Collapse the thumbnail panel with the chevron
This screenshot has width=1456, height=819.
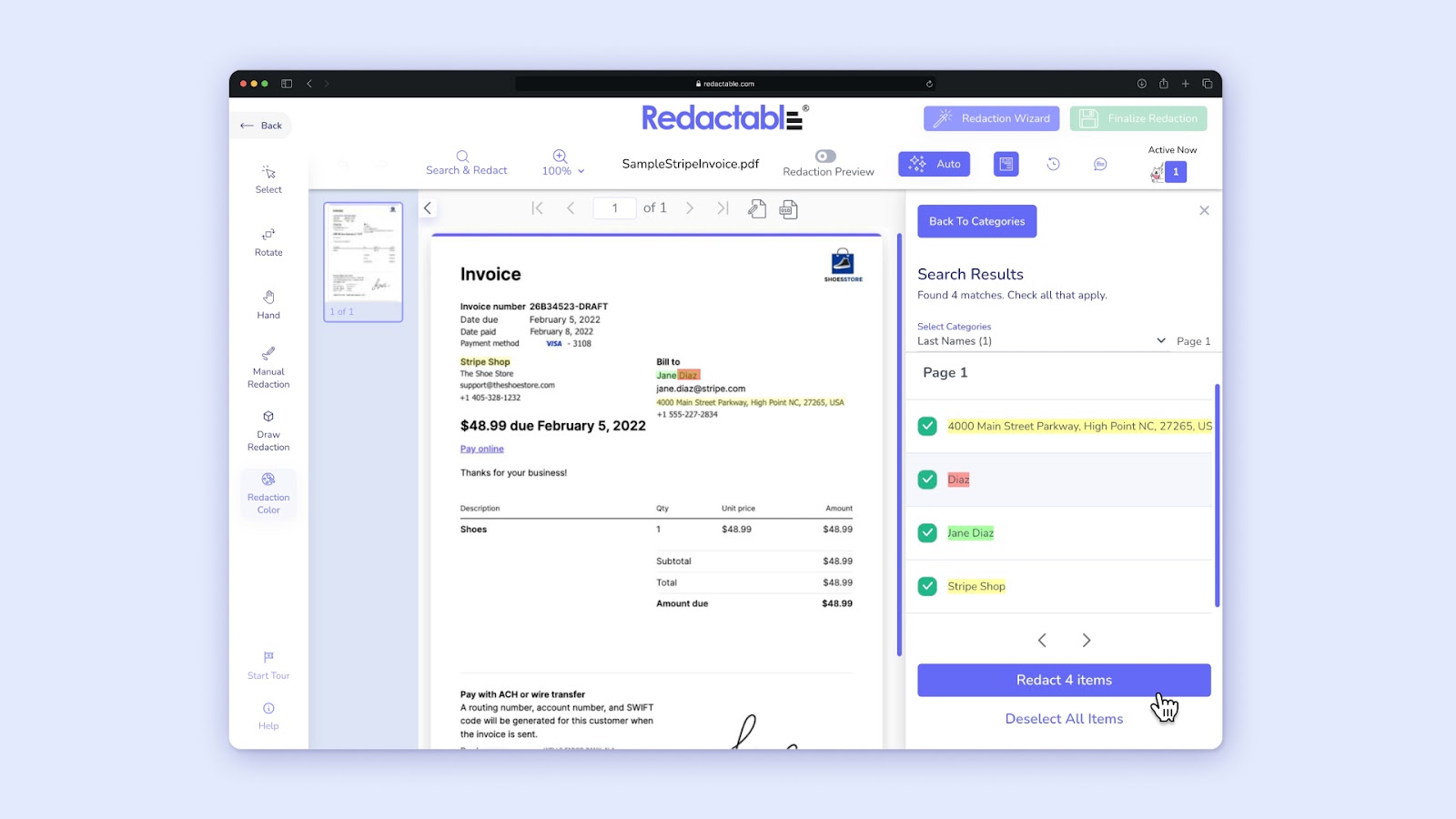click(428, 208)
